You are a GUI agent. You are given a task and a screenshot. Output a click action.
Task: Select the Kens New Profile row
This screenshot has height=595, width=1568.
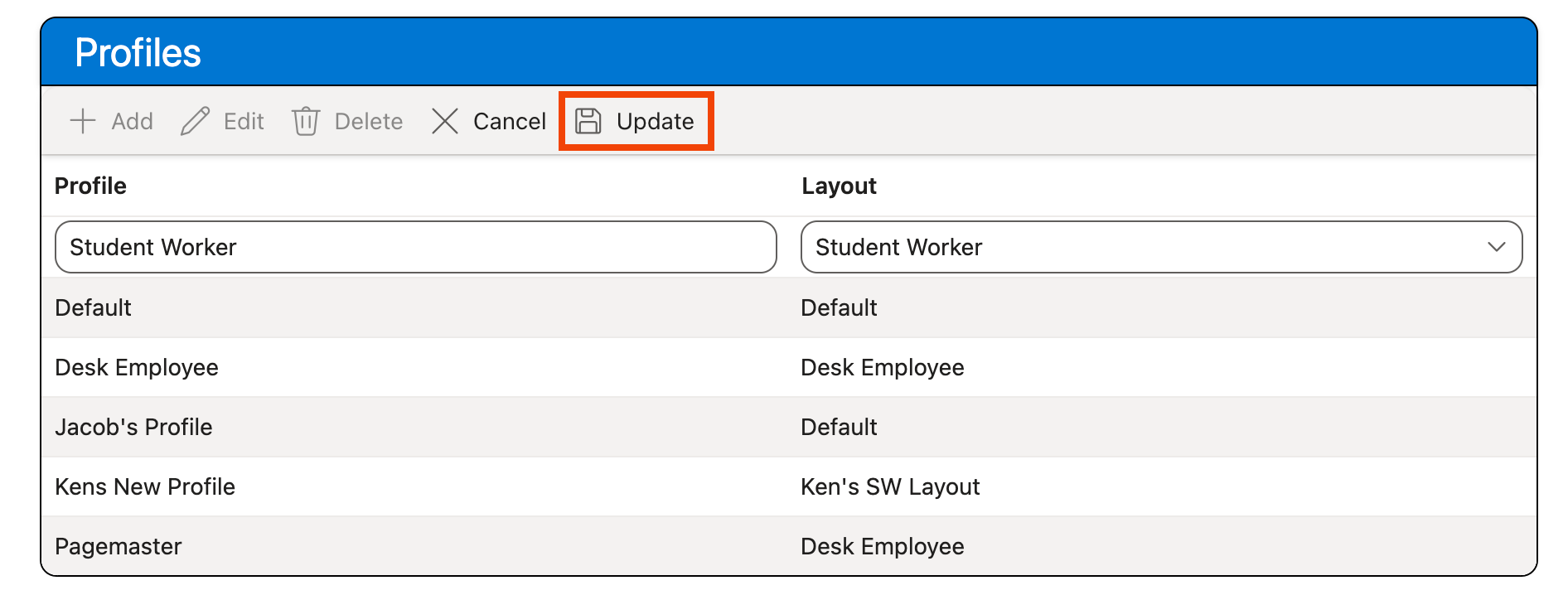pos(145,486)
